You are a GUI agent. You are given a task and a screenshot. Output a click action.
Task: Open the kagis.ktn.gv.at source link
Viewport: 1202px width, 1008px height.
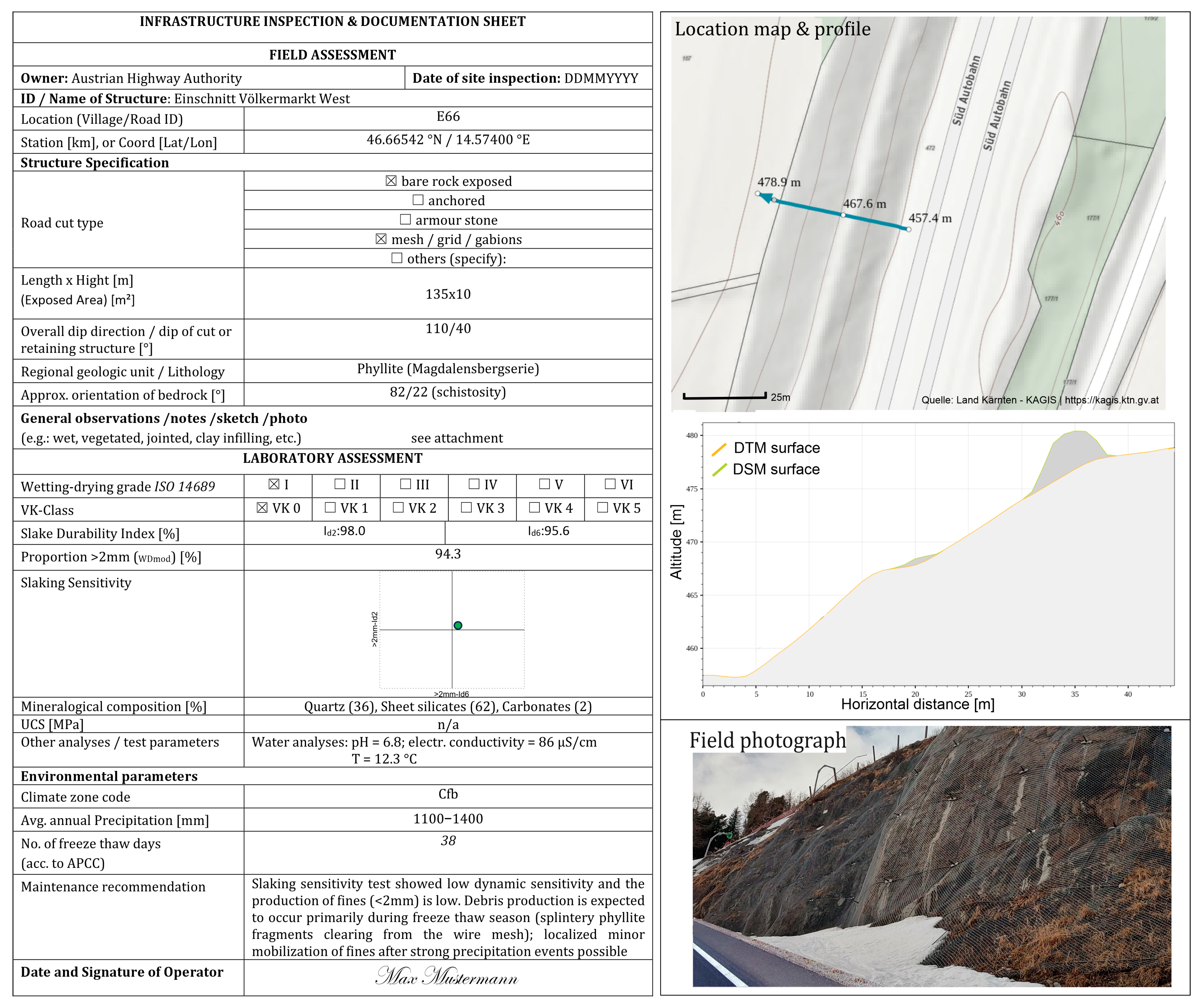(x=1111, y=400)
